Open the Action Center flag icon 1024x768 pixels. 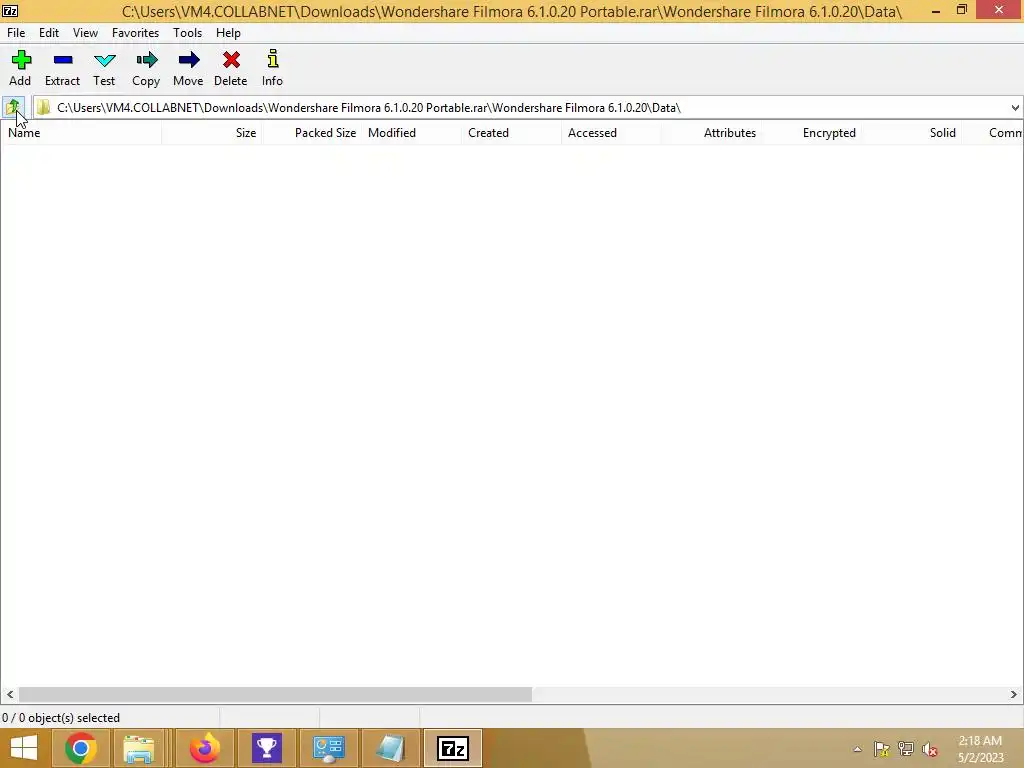(881, 749)
